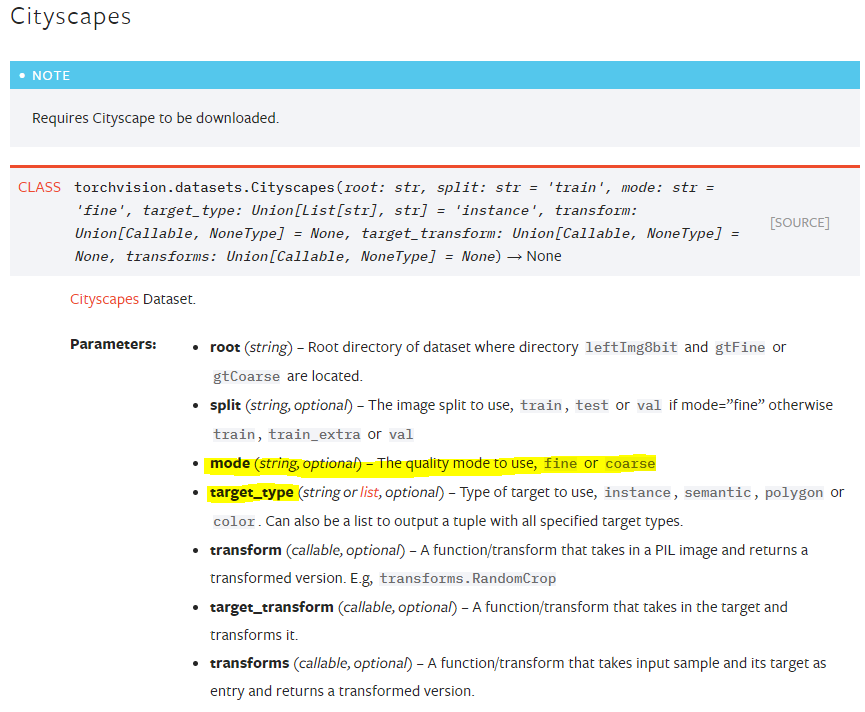Click the 'instance' code literal in target_type description
865x712 pixels.
(637, 492)
